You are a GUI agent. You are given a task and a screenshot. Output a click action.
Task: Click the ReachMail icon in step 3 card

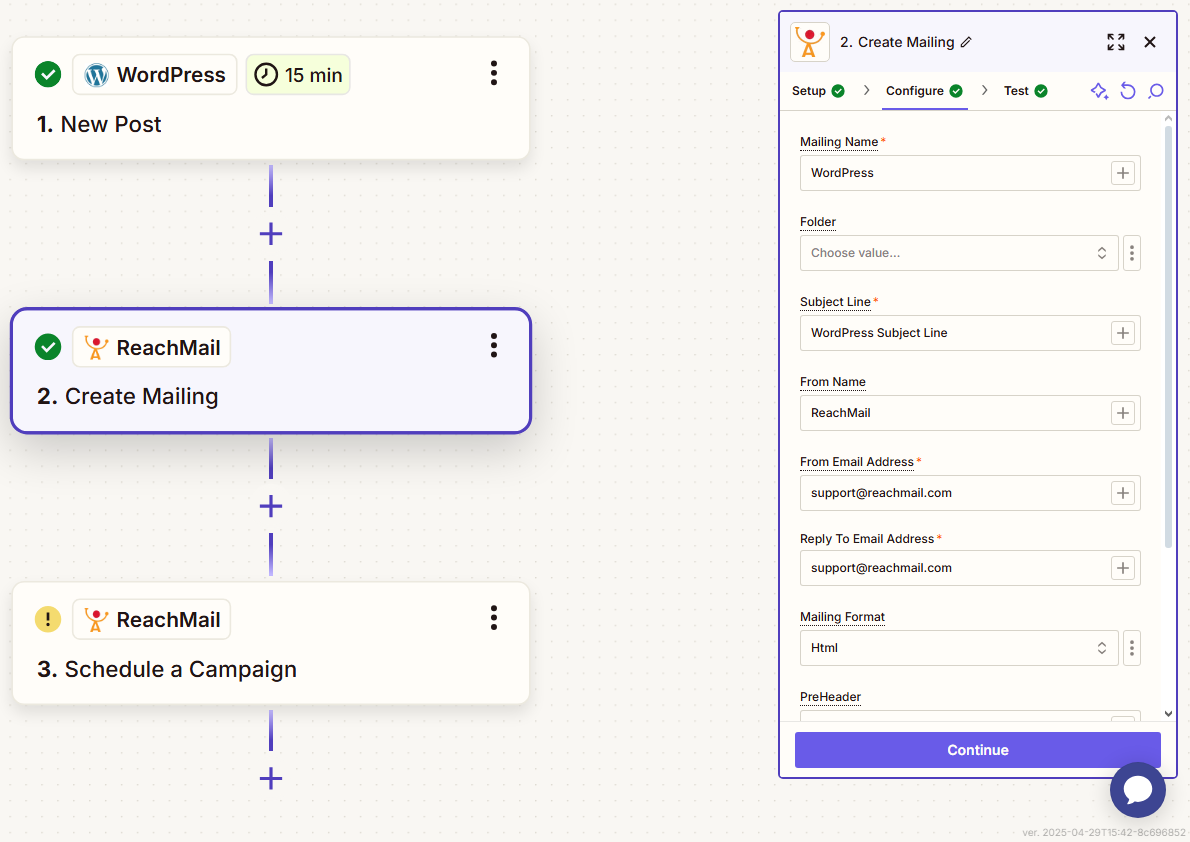pos(96,620)
